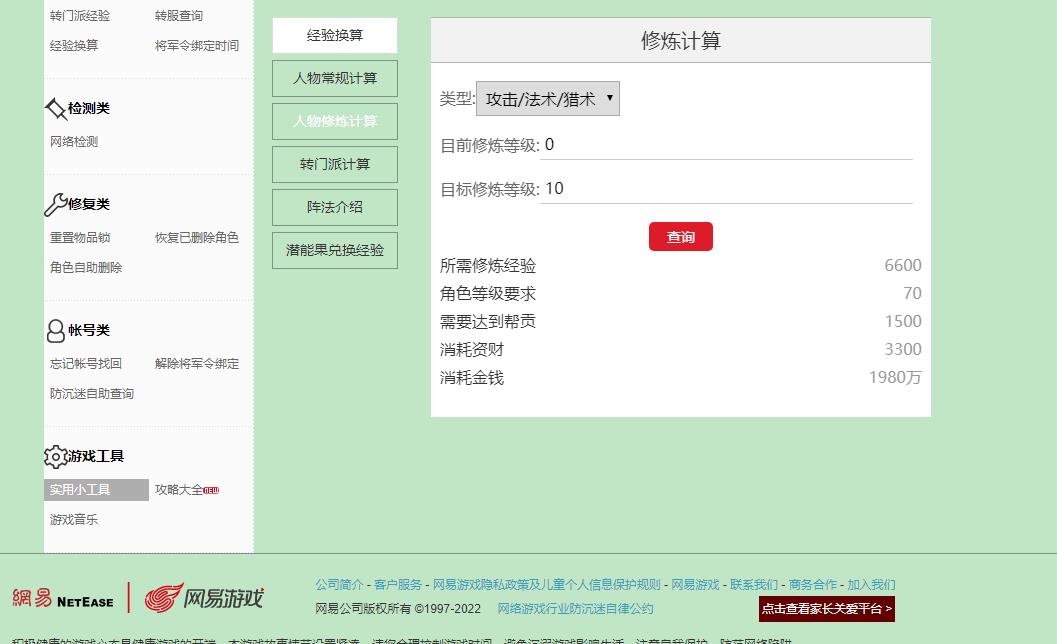
Task: Open the 阵法介绍 tab
Action: point(335,207)
